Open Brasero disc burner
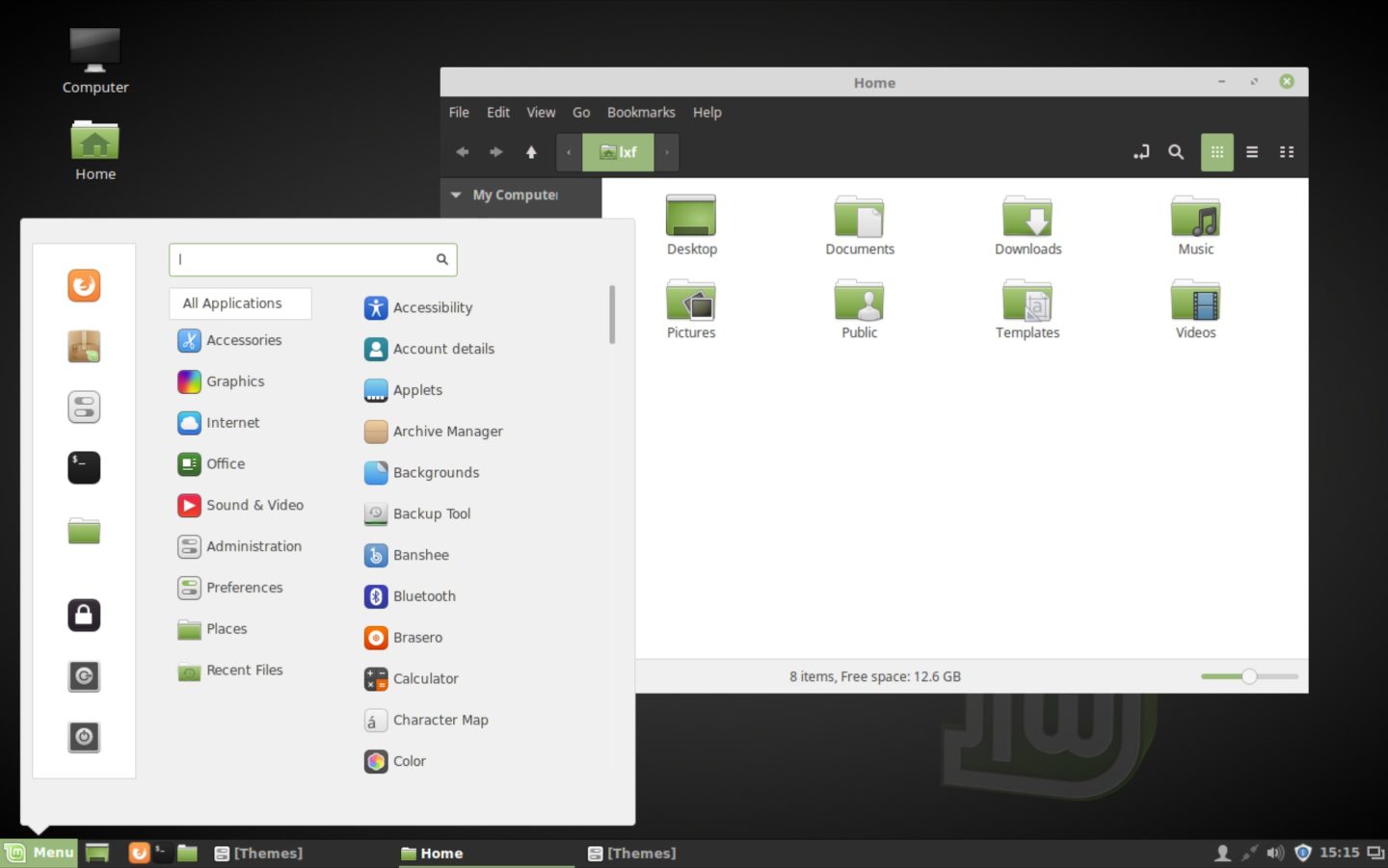This screenshot has width=1388, height=868. point(417,637)
